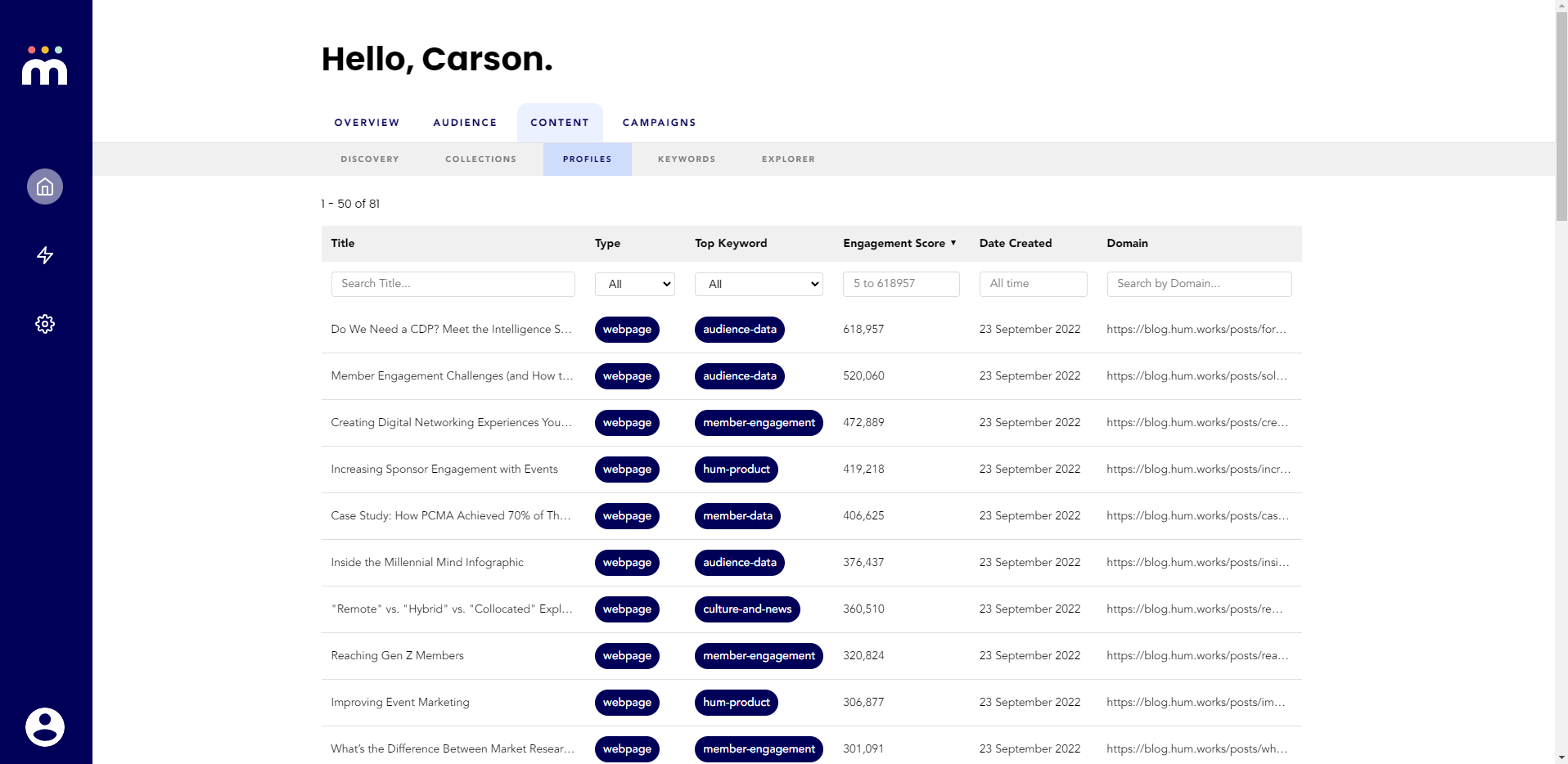Click the Search Title input field
Image resolution: width=1568 pixels, height=764 pixels.
click(x=453, y=284)
